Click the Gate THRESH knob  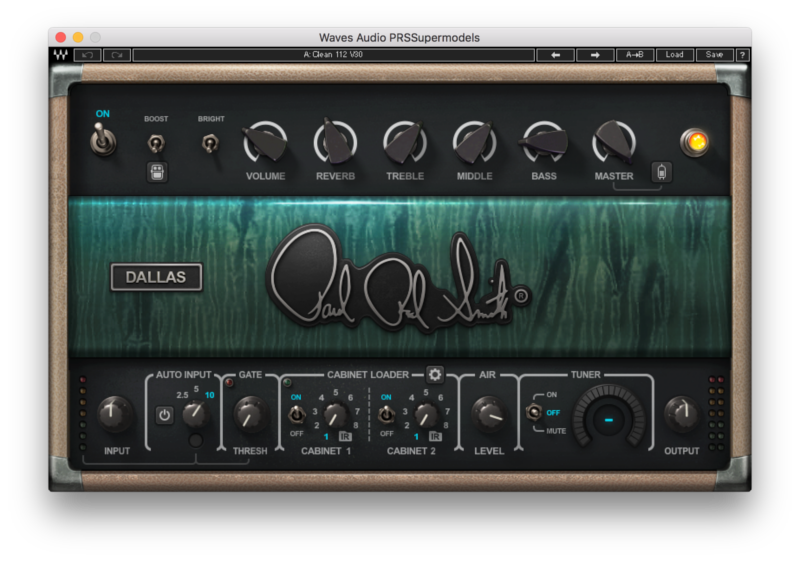click(x=250, y=415)
